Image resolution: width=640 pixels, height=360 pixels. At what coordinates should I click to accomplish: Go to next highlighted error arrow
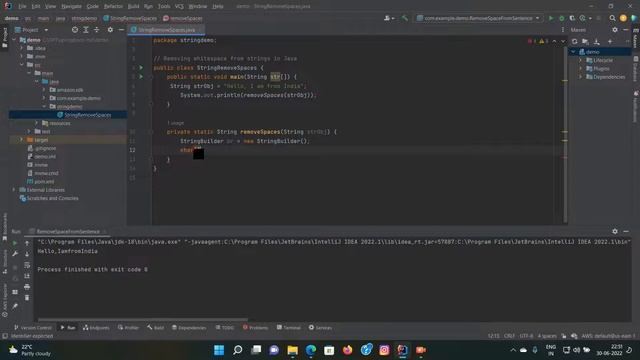(563, 41)
